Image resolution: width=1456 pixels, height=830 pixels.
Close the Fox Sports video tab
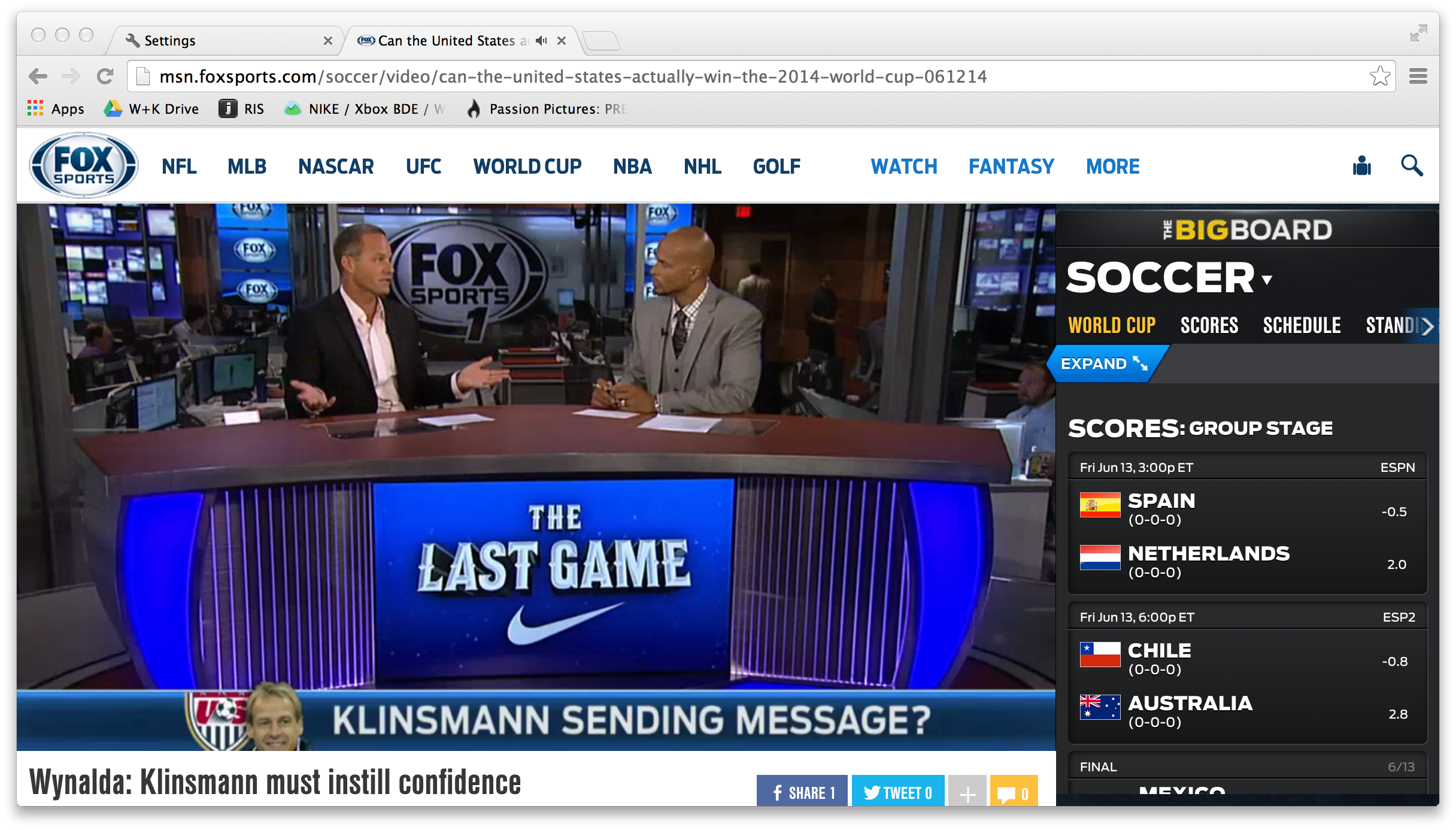point(562,41)
